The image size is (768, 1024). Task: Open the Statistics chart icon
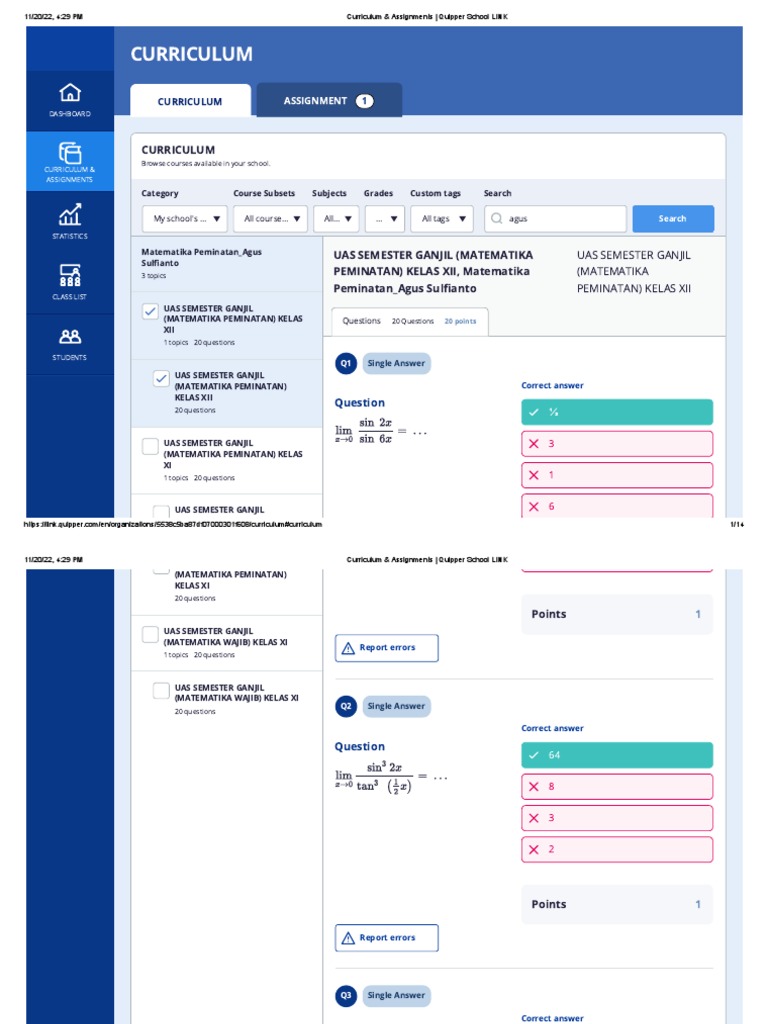(70, 214)
